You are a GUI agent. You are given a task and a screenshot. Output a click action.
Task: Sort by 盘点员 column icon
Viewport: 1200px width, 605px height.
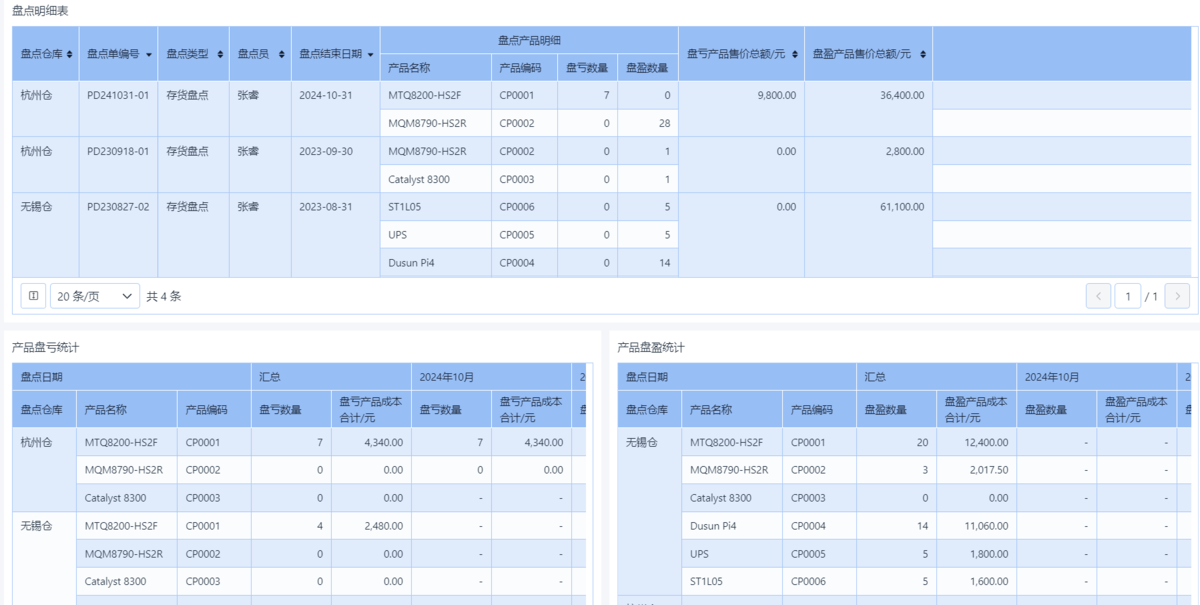(x=280, y=54)
